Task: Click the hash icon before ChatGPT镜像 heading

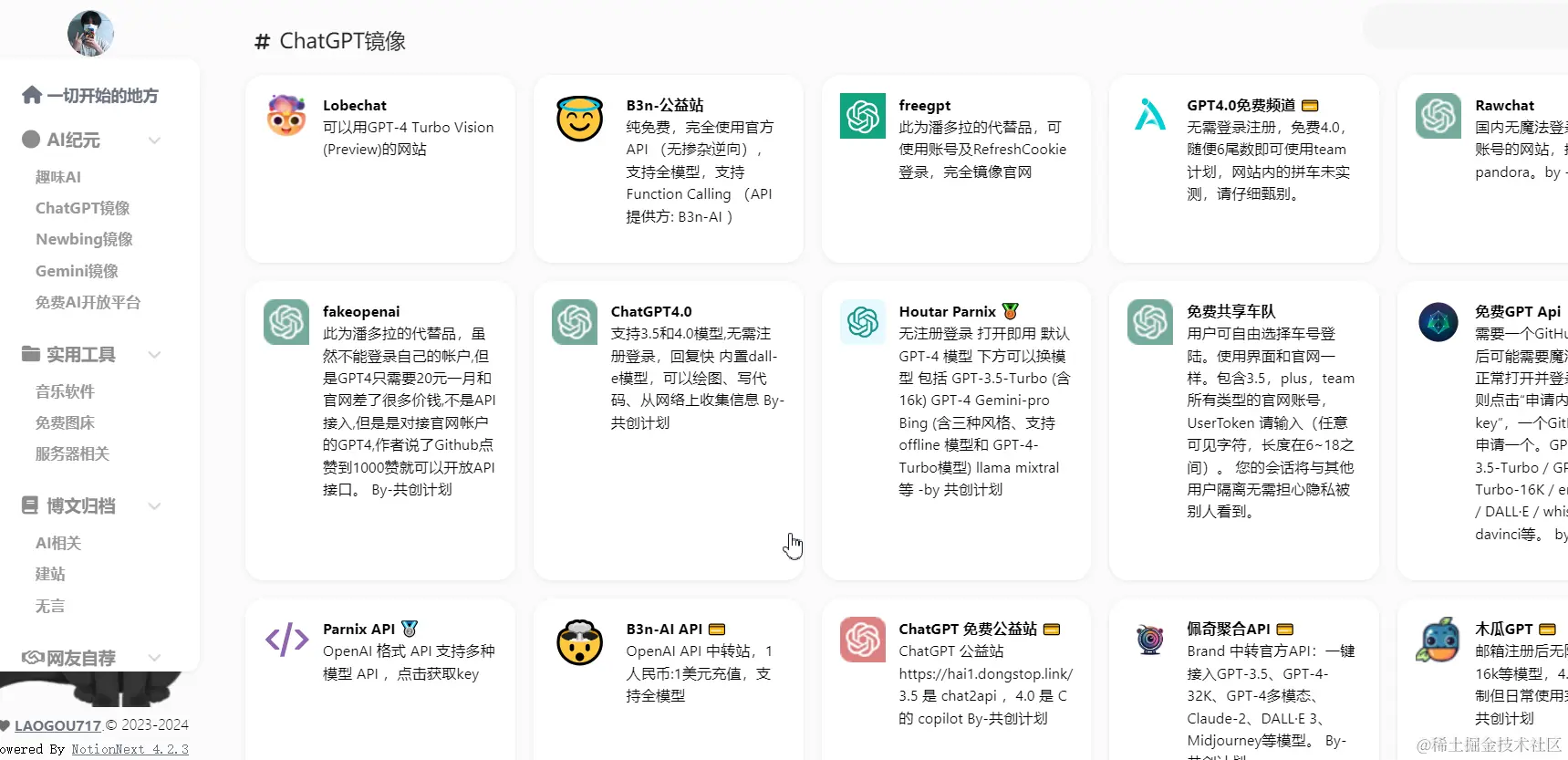Action: 263,42
